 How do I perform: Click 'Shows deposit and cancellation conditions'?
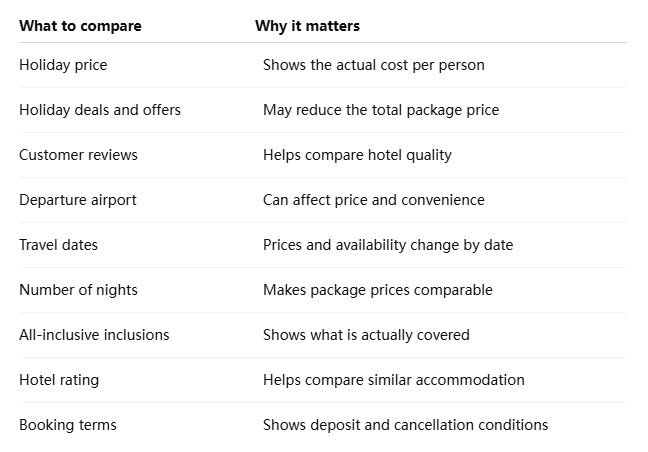405,425
